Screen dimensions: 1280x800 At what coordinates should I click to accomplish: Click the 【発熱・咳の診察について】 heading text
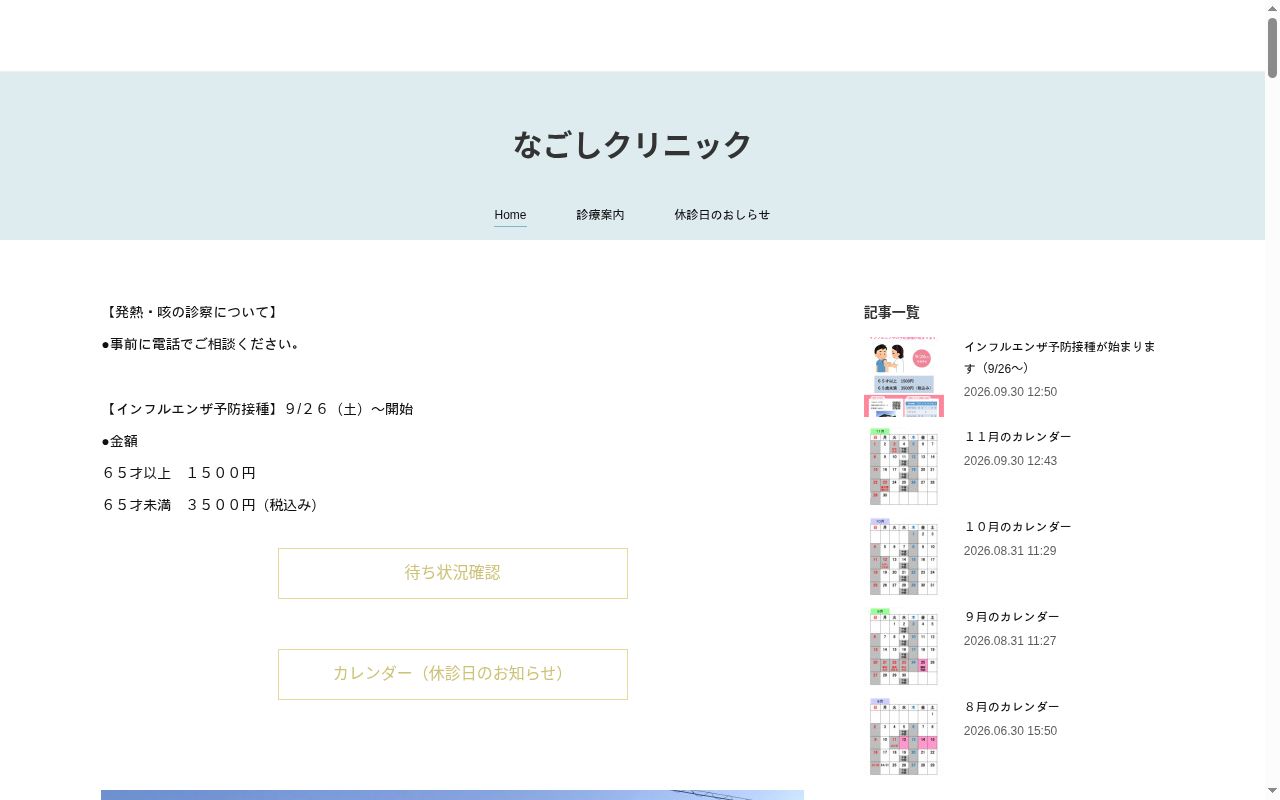191,312
